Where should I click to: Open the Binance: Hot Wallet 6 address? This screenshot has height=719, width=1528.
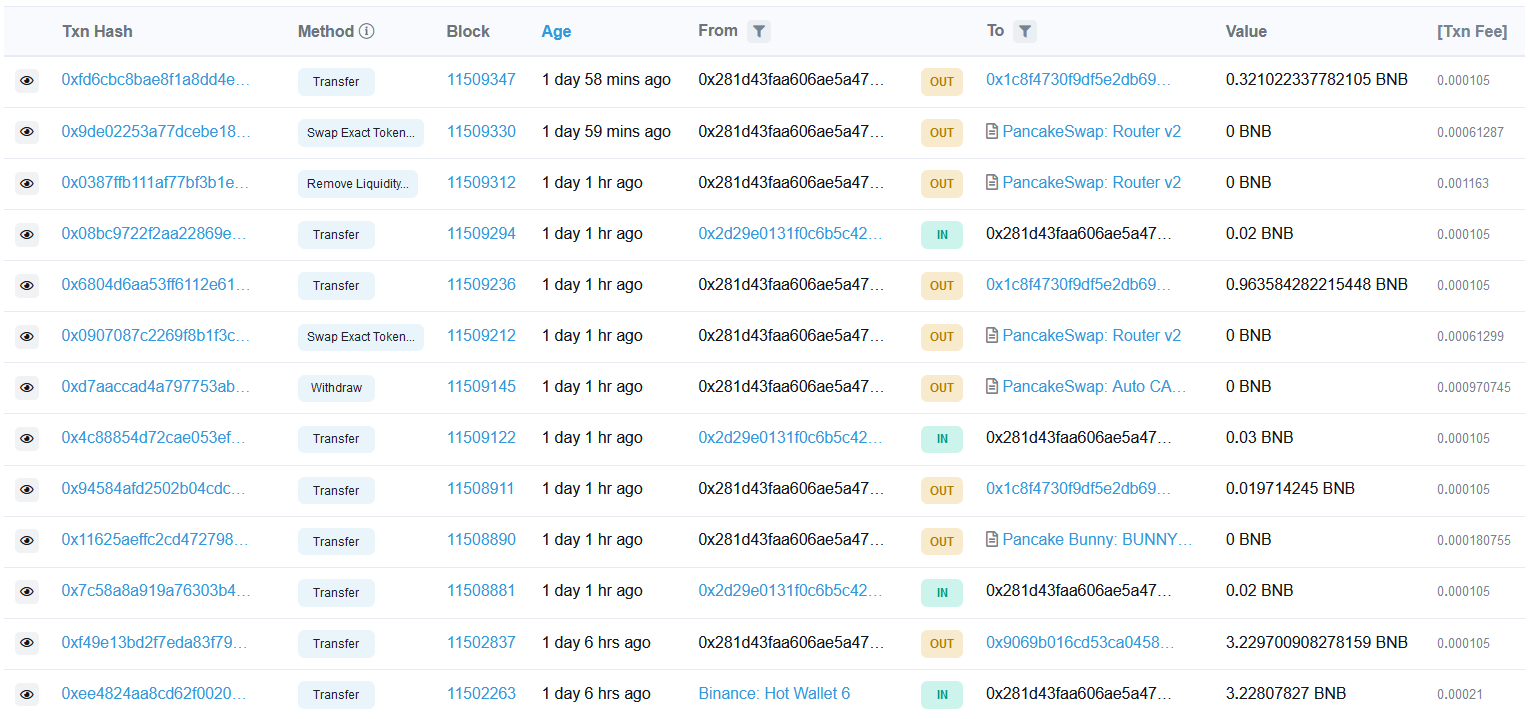coord(773,694)
